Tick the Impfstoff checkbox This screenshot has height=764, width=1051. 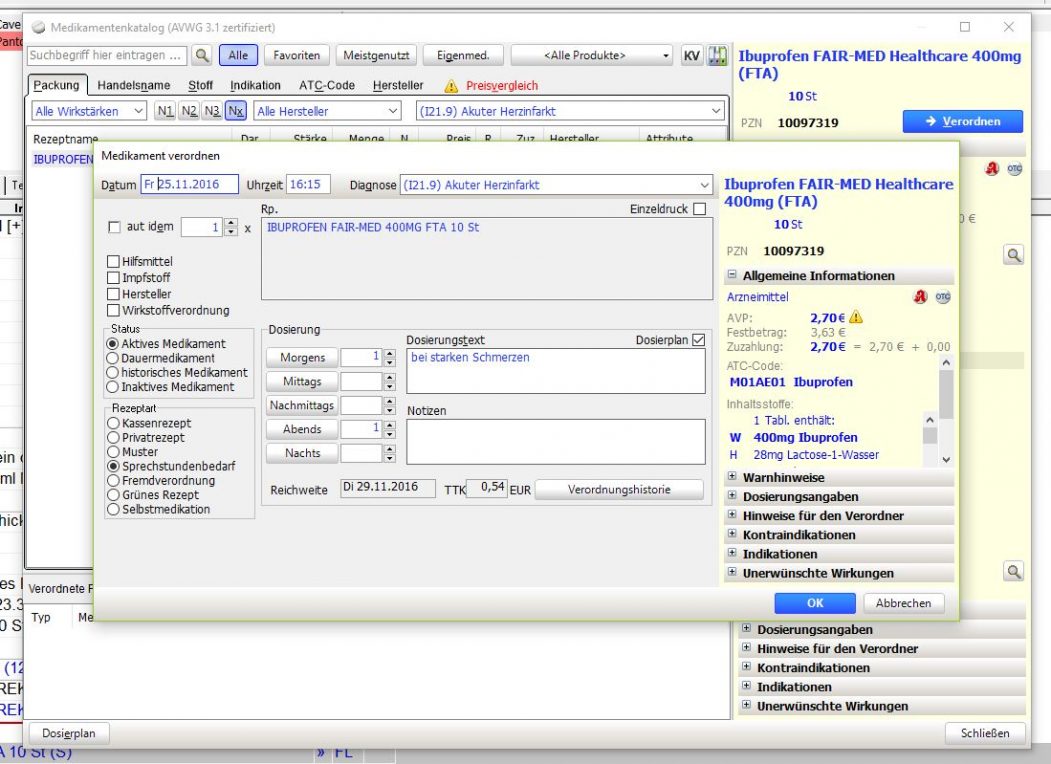113,277
